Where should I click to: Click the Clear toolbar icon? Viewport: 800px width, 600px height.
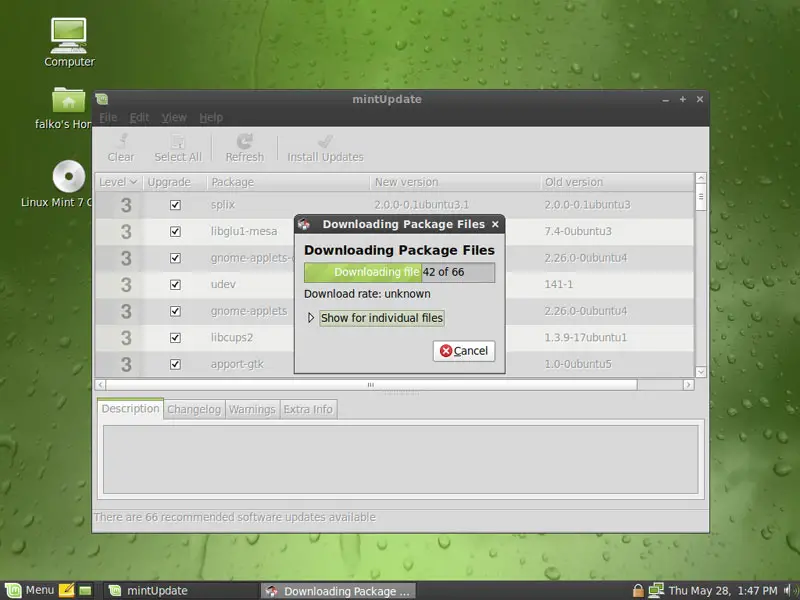121,141
